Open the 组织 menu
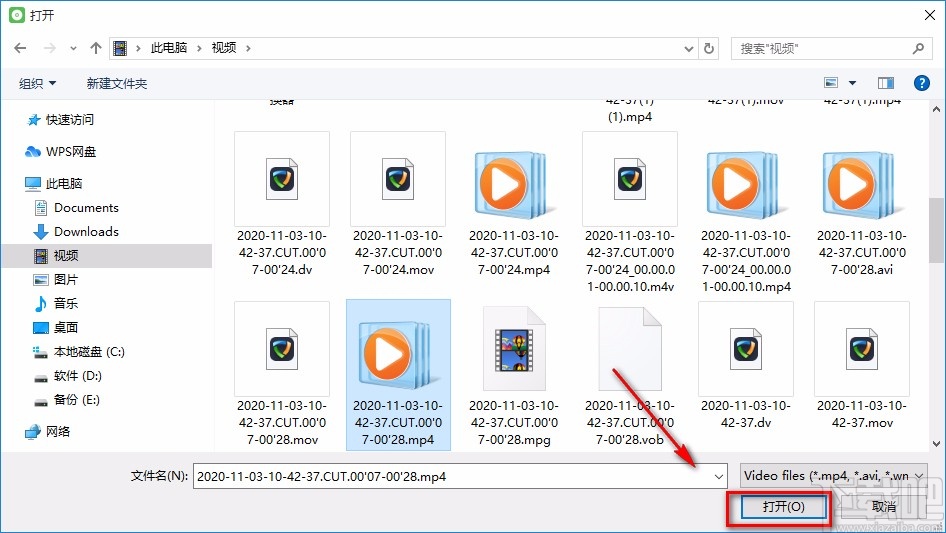946x533 pixels. [x=37, y=83]
